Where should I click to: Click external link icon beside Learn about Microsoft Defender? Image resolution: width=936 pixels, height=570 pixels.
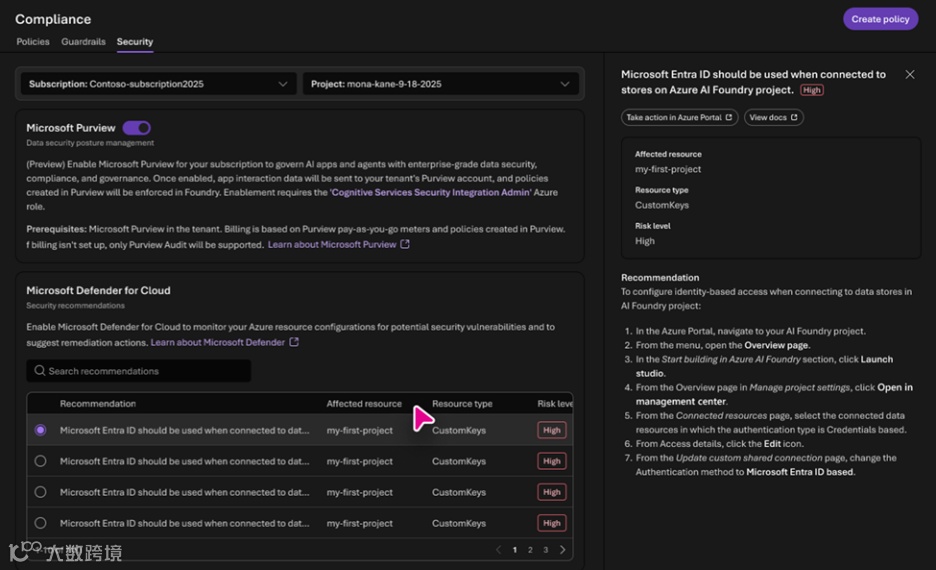tap(294, 342)
